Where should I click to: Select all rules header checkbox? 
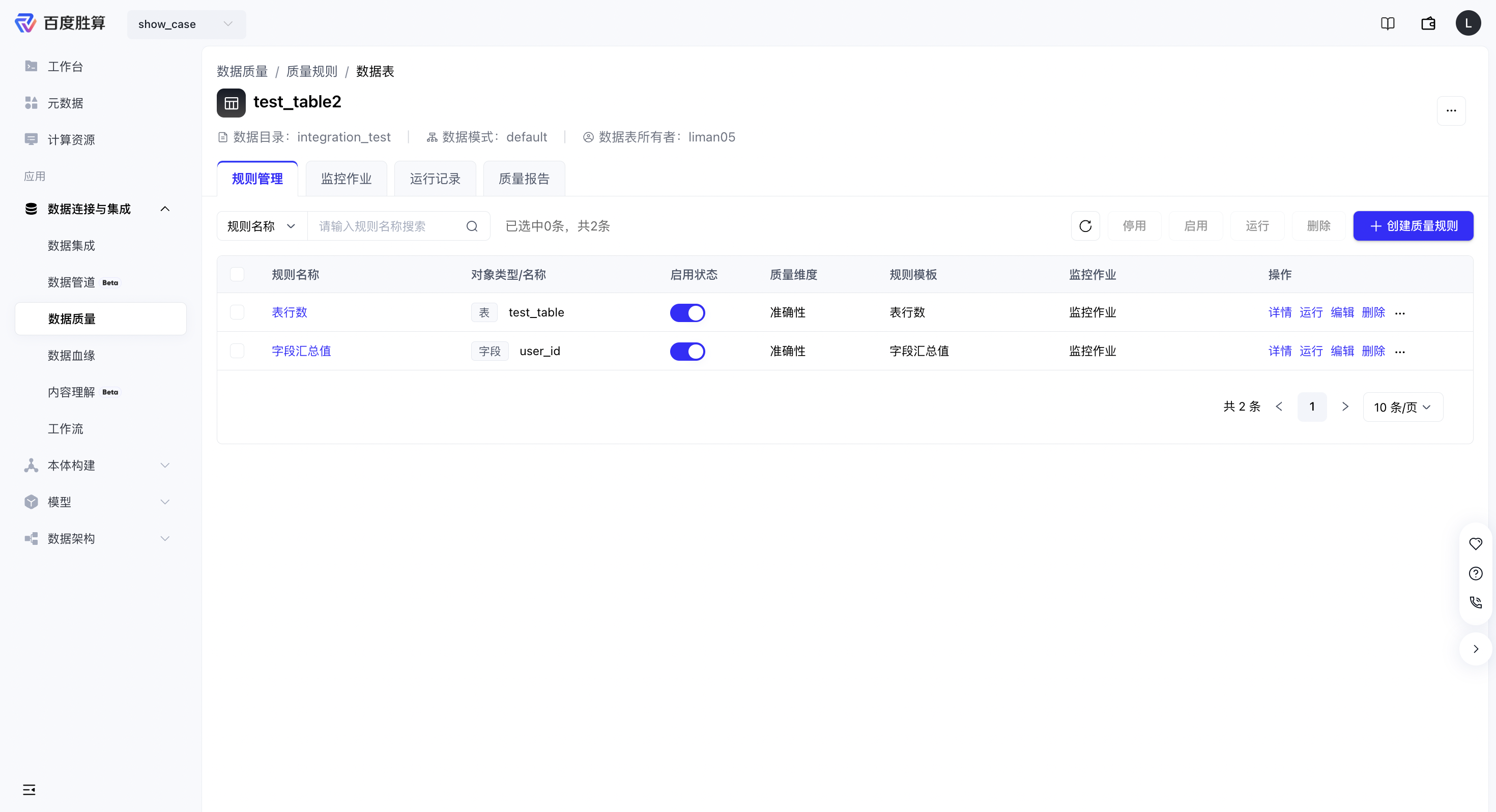coord(237,274)
